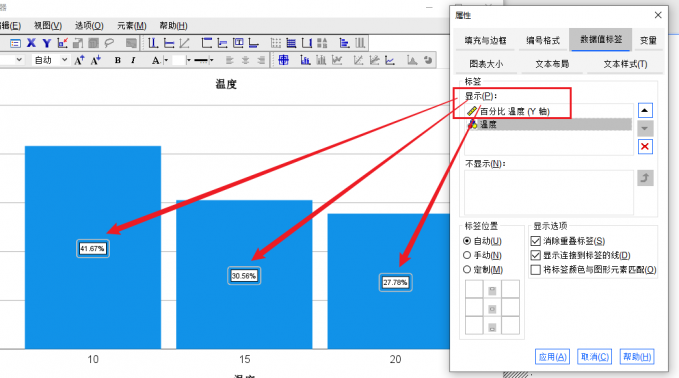This screenshot has height=378, width=679.
Task: Enable 将标签颜色与图形元素匹配 checkbox
Action: [x=536, y=269]
